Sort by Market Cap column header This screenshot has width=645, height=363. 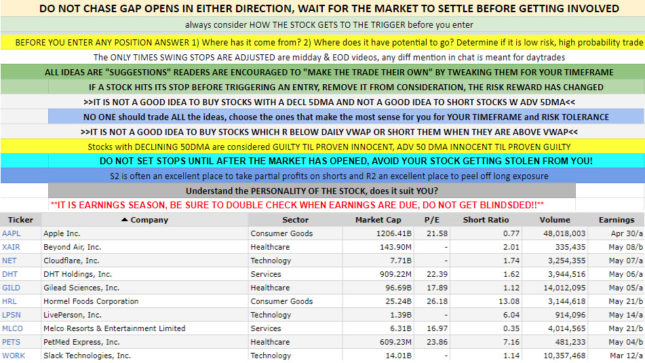(x=378, y=220)
